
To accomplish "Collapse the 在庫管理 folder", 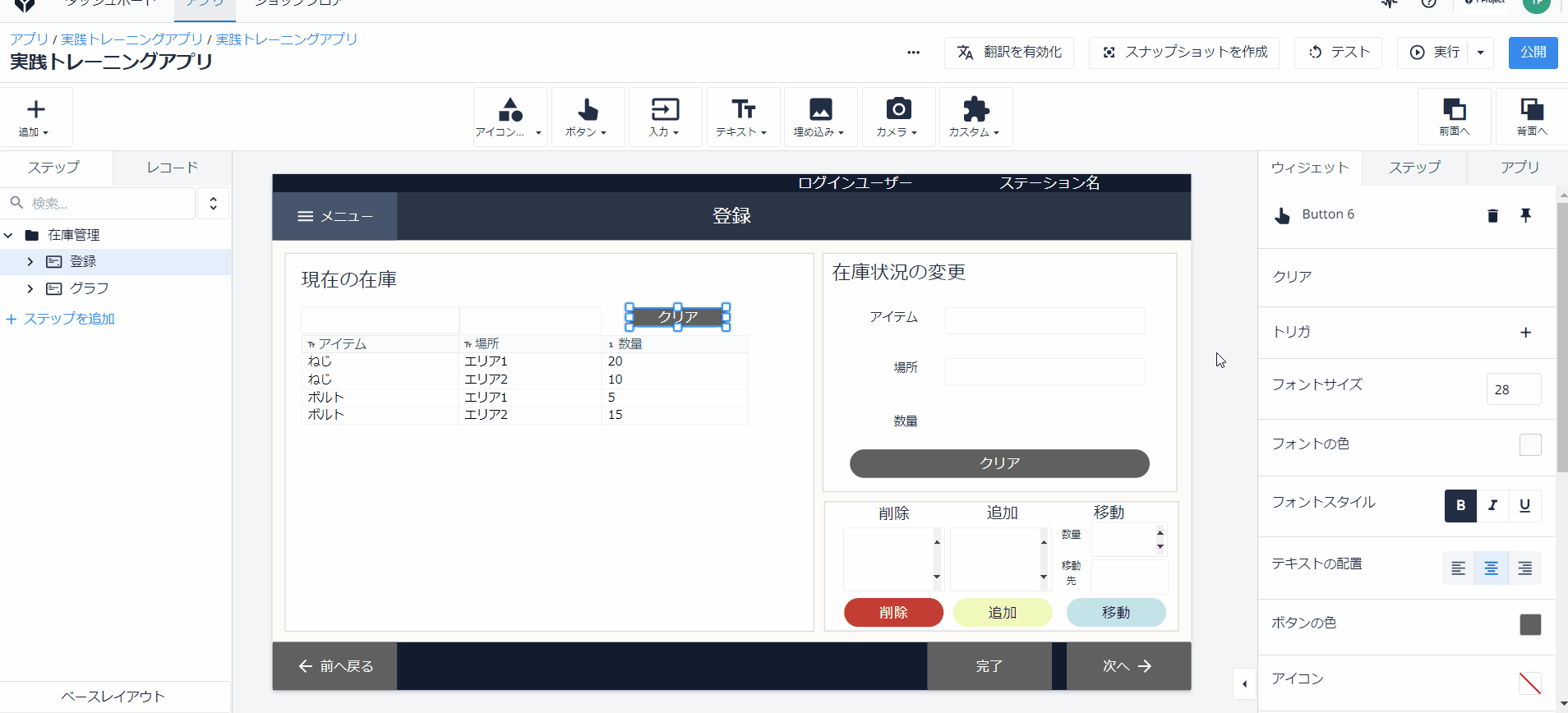I will coord(8,236).
